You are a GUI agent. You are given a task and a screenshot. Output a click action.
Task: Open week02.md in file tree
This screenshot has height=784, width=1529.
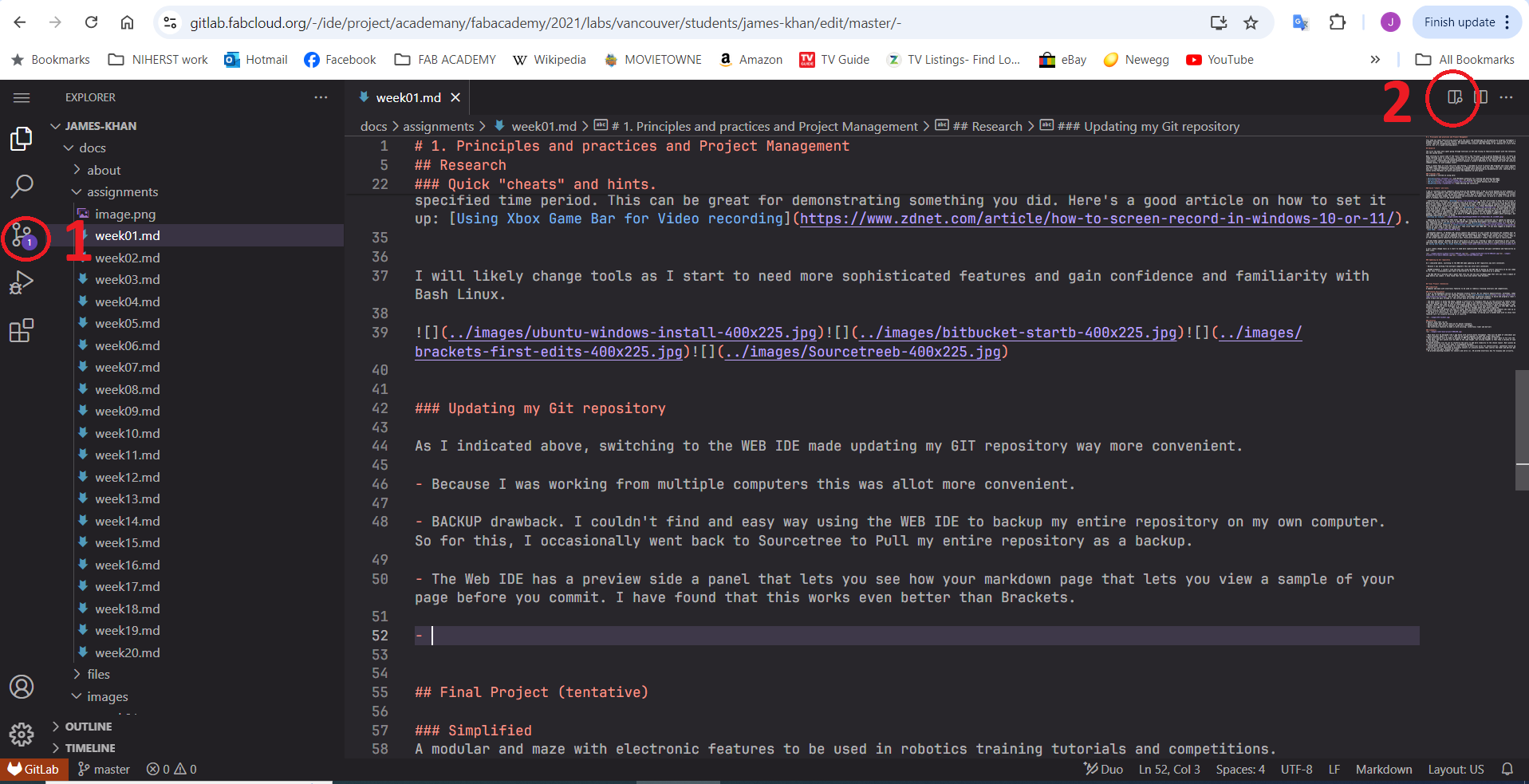pos(128,258)
